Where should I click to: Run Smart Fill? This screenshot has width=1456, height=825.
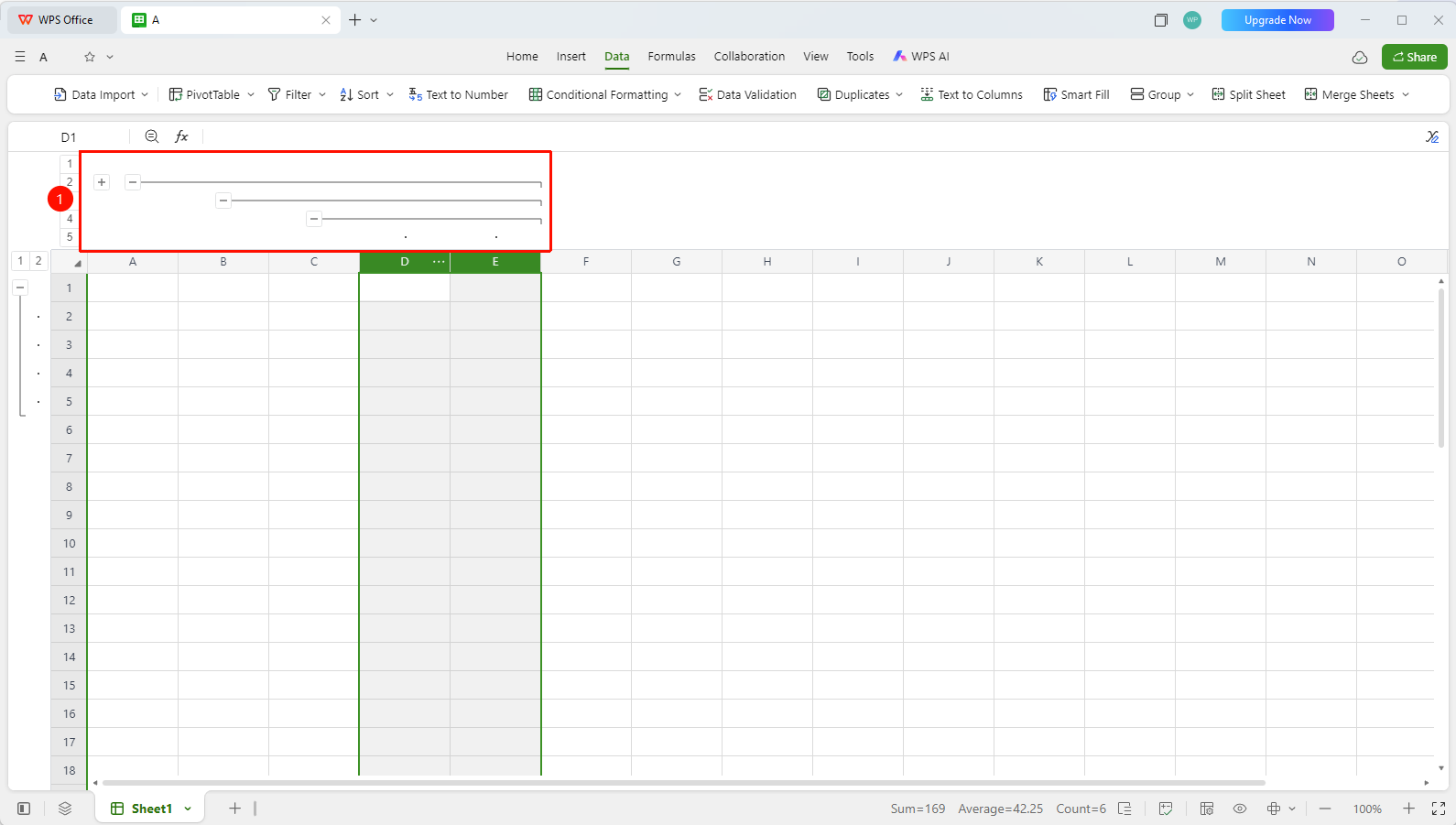click(1076, 94)
